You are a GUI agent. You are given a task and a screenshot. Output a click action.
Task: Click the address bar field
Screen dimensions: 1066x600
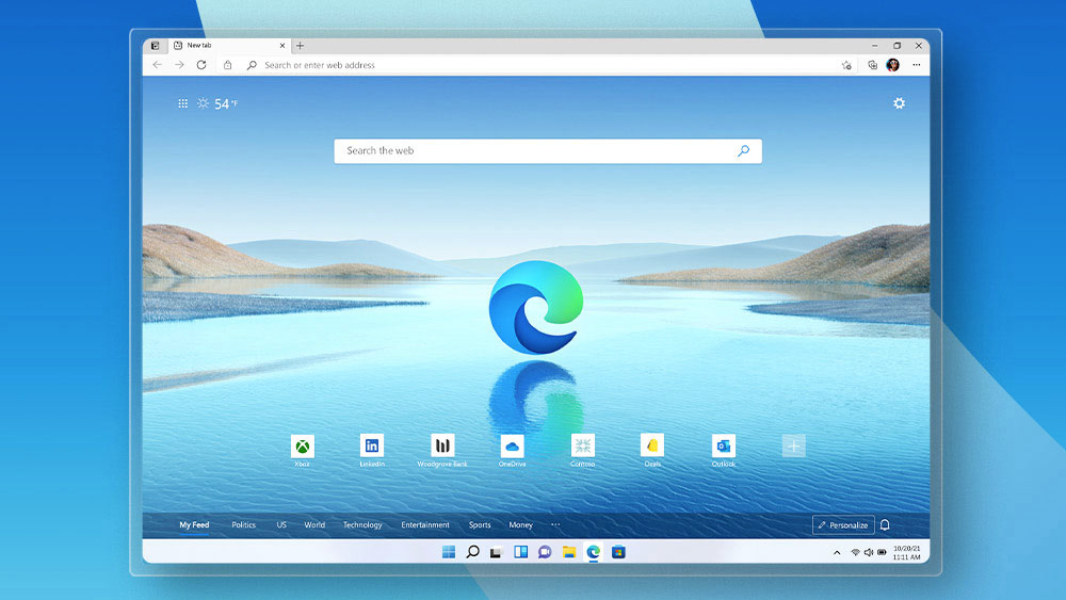click(x=537, y=65)
